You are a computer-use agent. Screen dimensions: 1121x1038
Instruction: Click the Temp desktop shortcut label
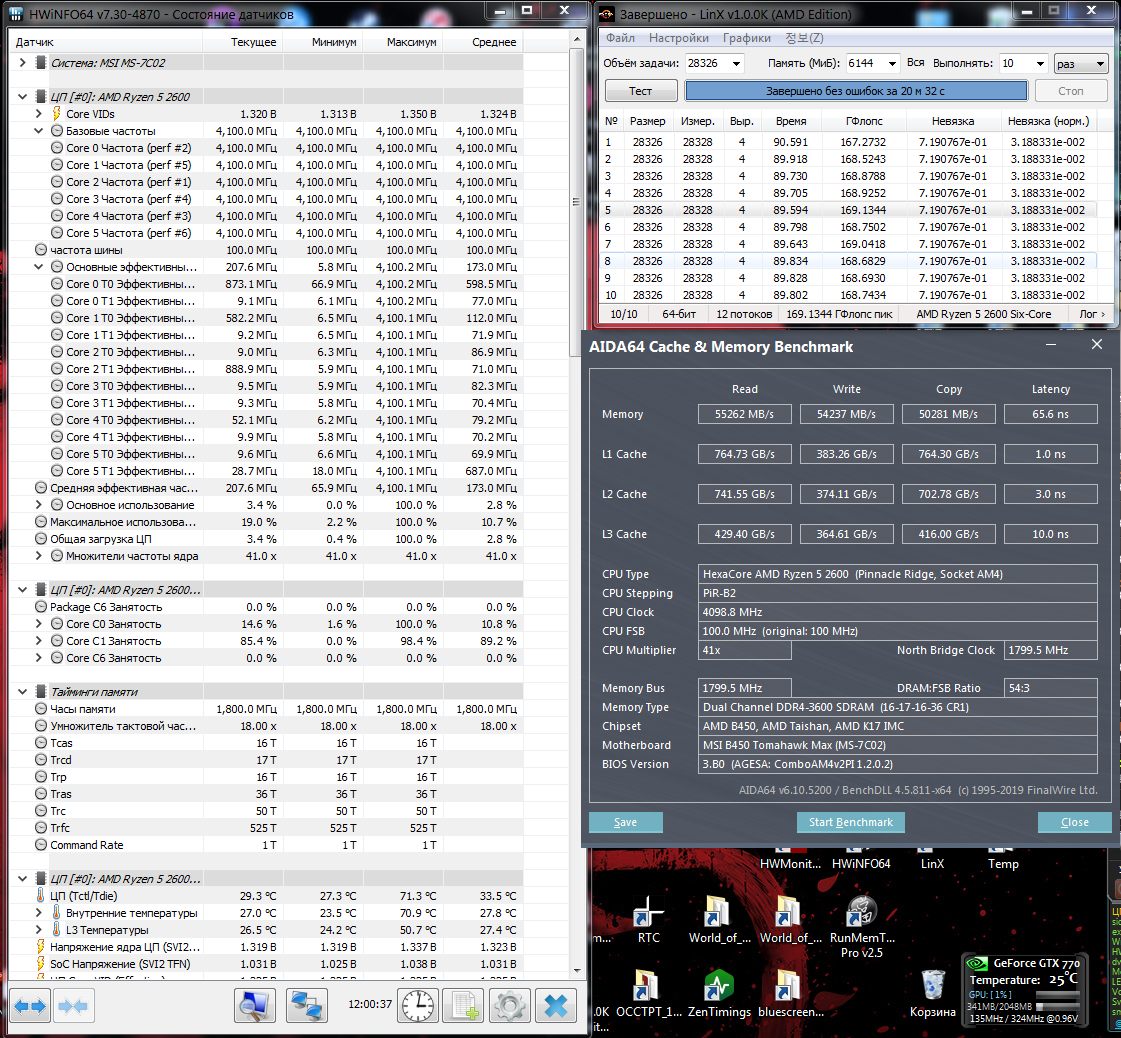pos(1003,864)
